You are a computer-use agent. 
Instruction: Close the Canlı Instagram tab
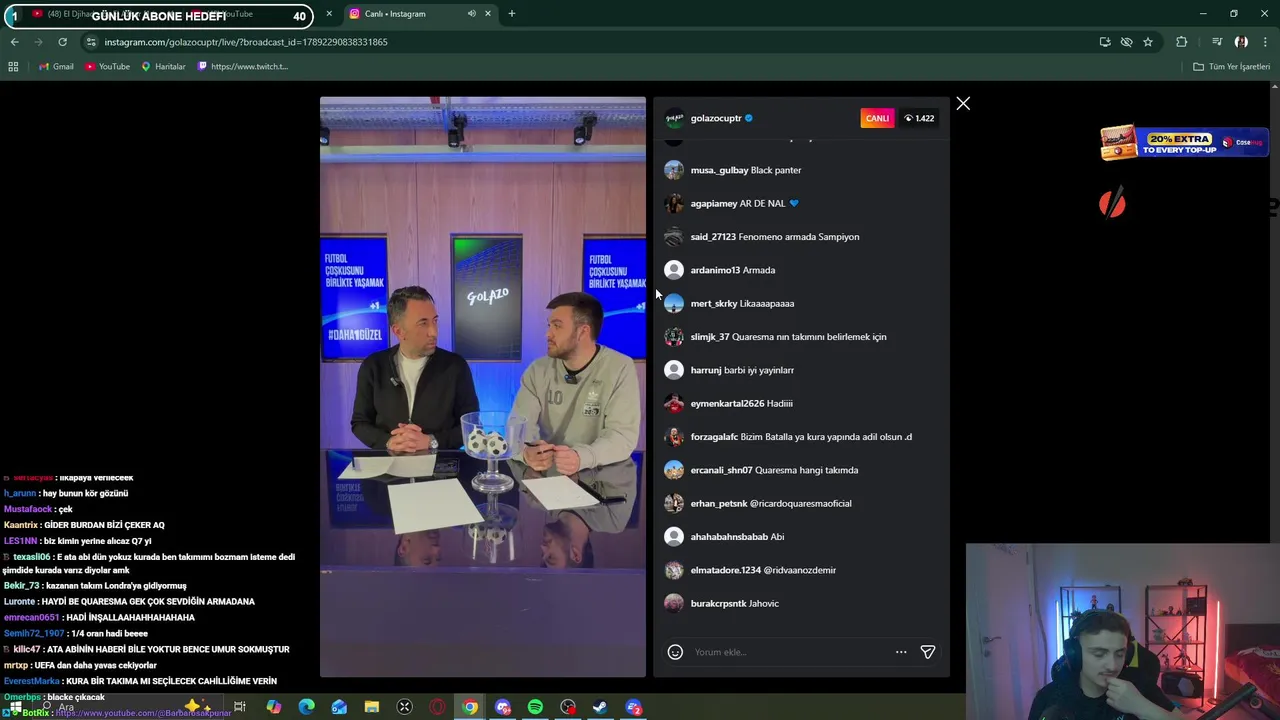[488, 14]
